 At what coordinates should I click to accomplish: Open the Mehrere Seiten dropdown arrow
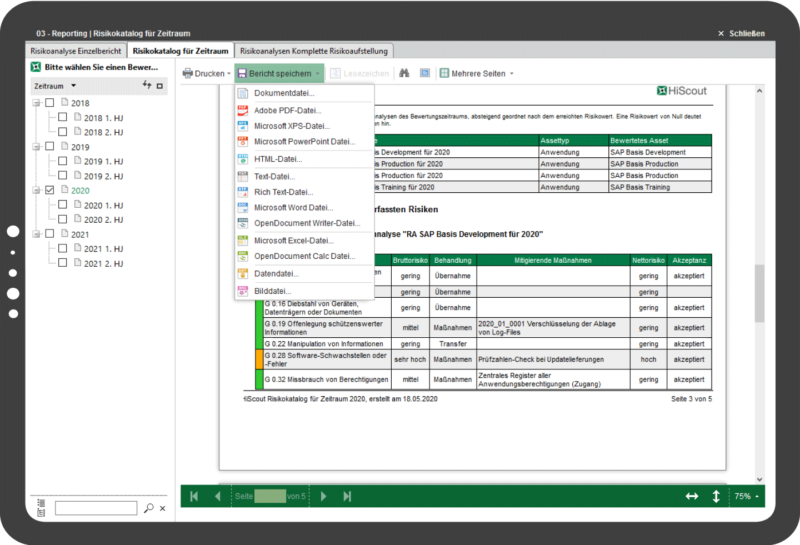point(511,73)
